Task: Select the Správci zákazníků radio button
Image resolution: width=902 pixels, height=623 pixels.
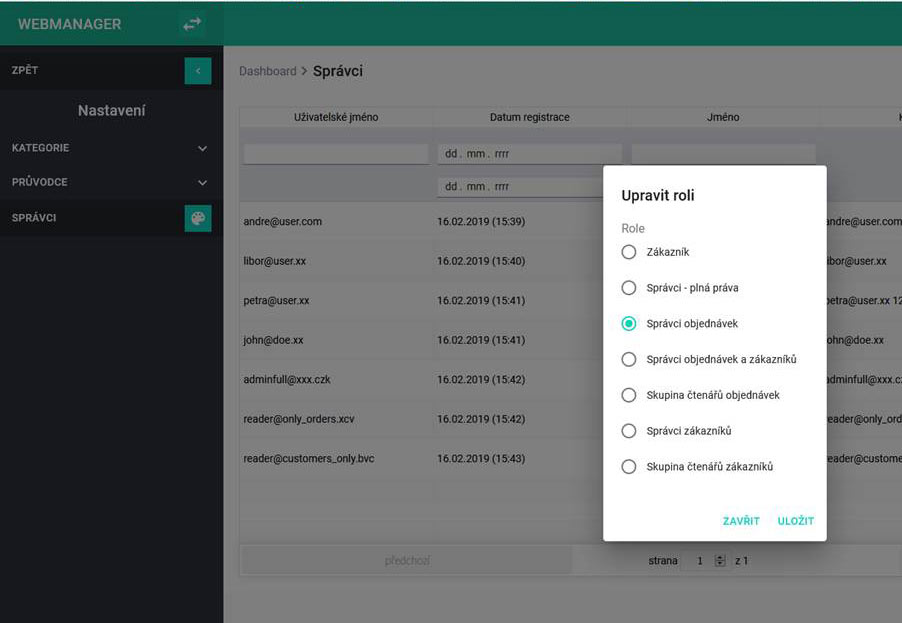Action: [x=629, y=431]
